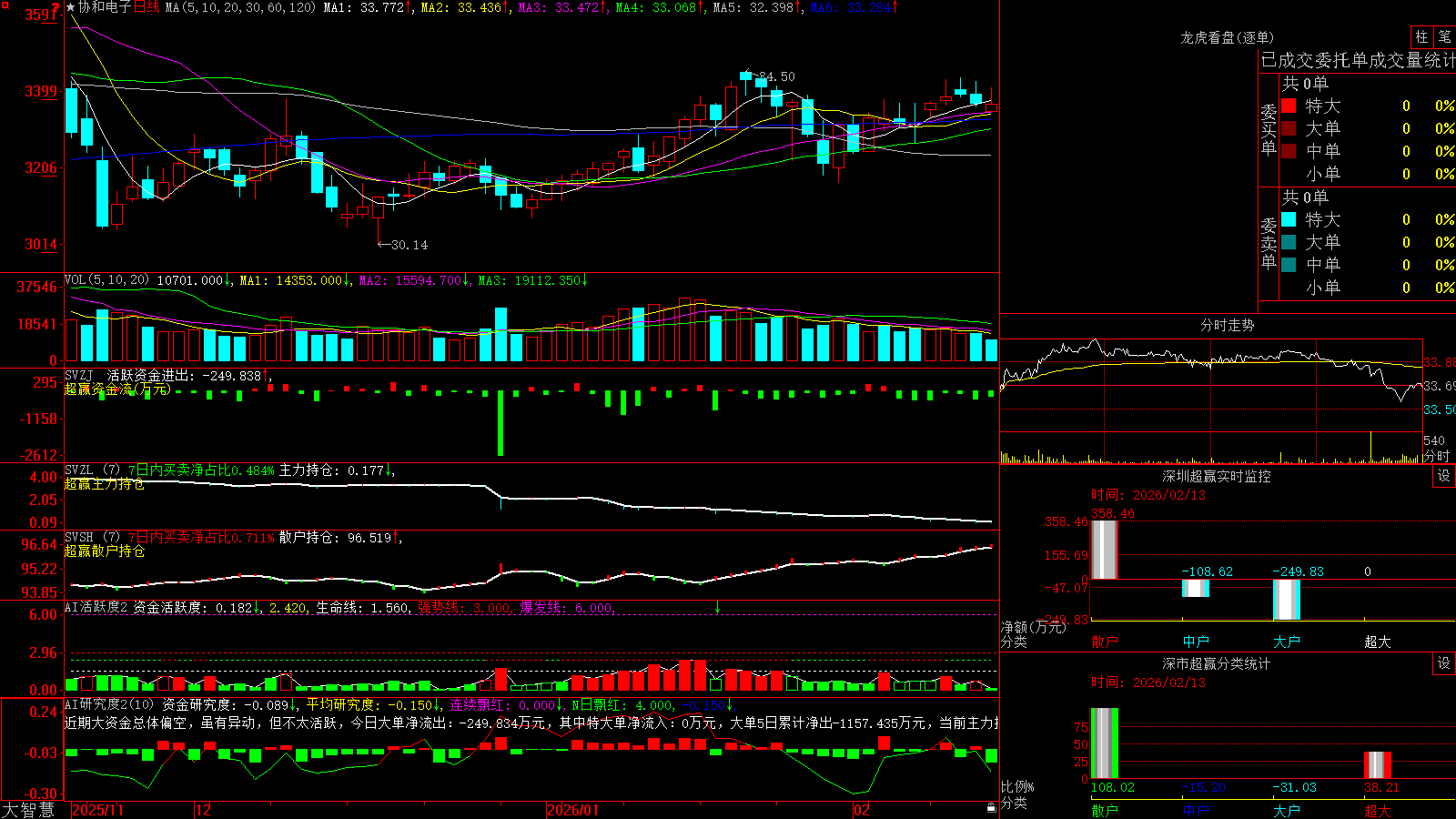Click MA(5,10,20,30,60,120) parameter text

pyautogui.click(x=240, y=7)
